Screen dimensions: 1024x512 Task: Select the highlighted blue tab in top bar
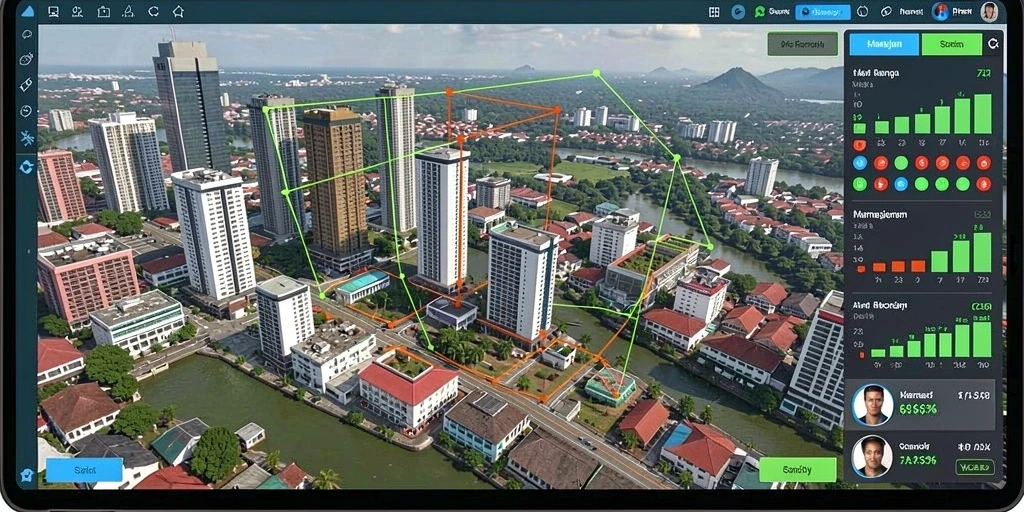click(823, 12)
